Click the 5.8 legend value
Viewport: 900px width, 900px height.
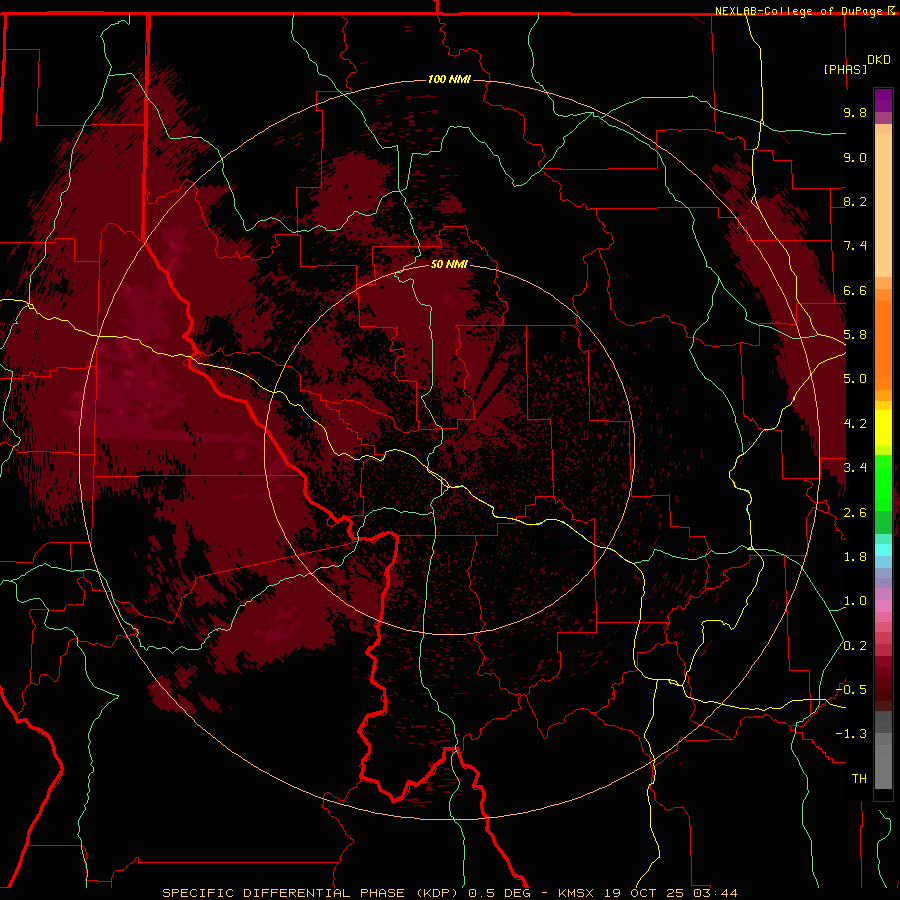tap(855, 335)
